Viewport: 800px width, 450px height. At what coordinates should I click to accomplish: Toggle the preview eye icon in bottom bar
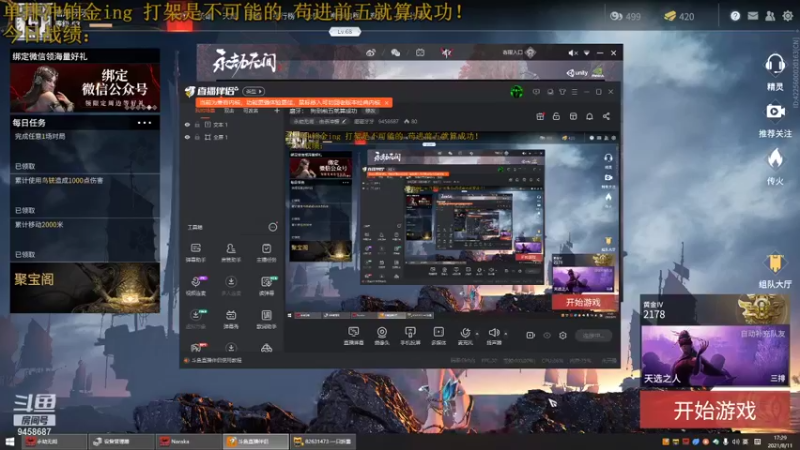547,335
